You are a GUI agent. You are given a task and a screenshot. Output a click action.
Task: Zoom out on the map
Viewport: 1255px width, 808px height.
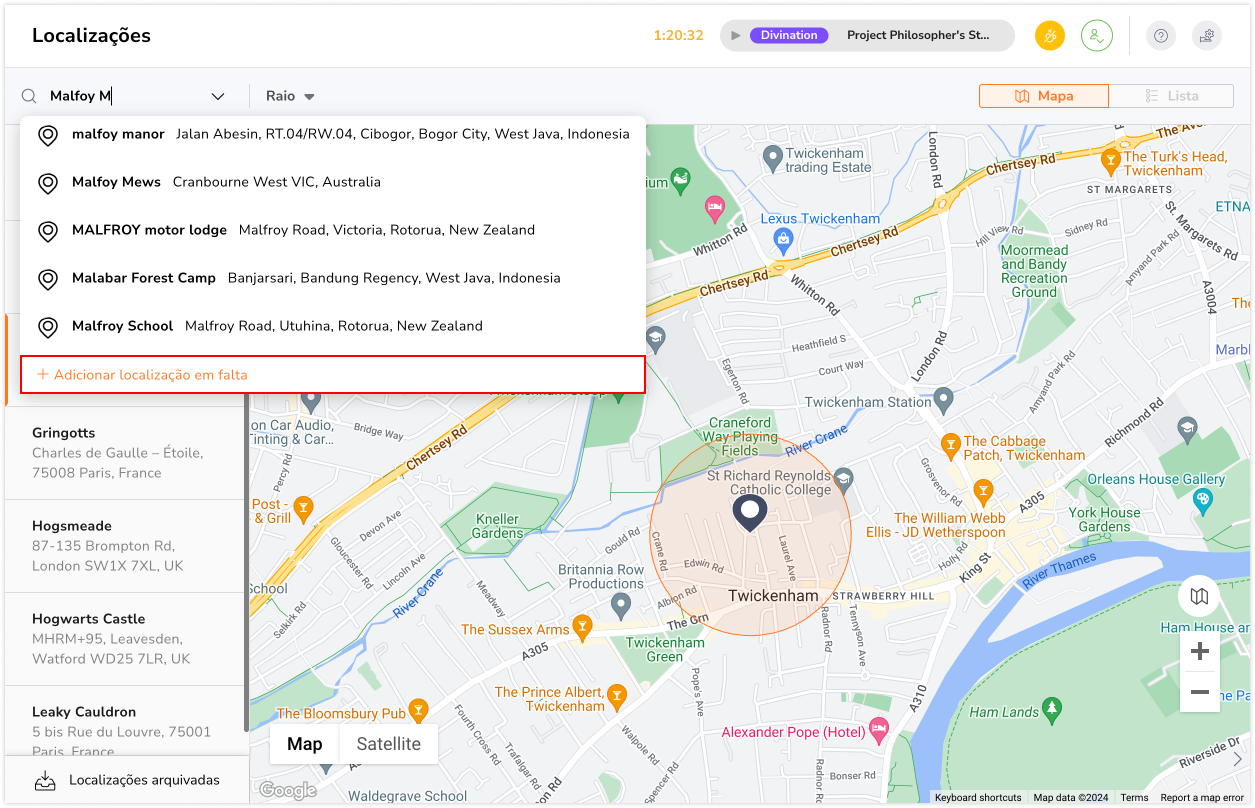(x=1200, y=692)
